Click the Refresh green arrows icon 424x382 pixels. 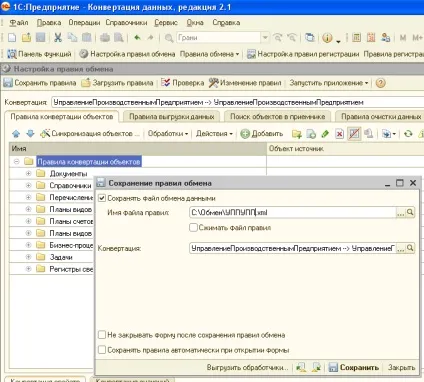[408, 134]
